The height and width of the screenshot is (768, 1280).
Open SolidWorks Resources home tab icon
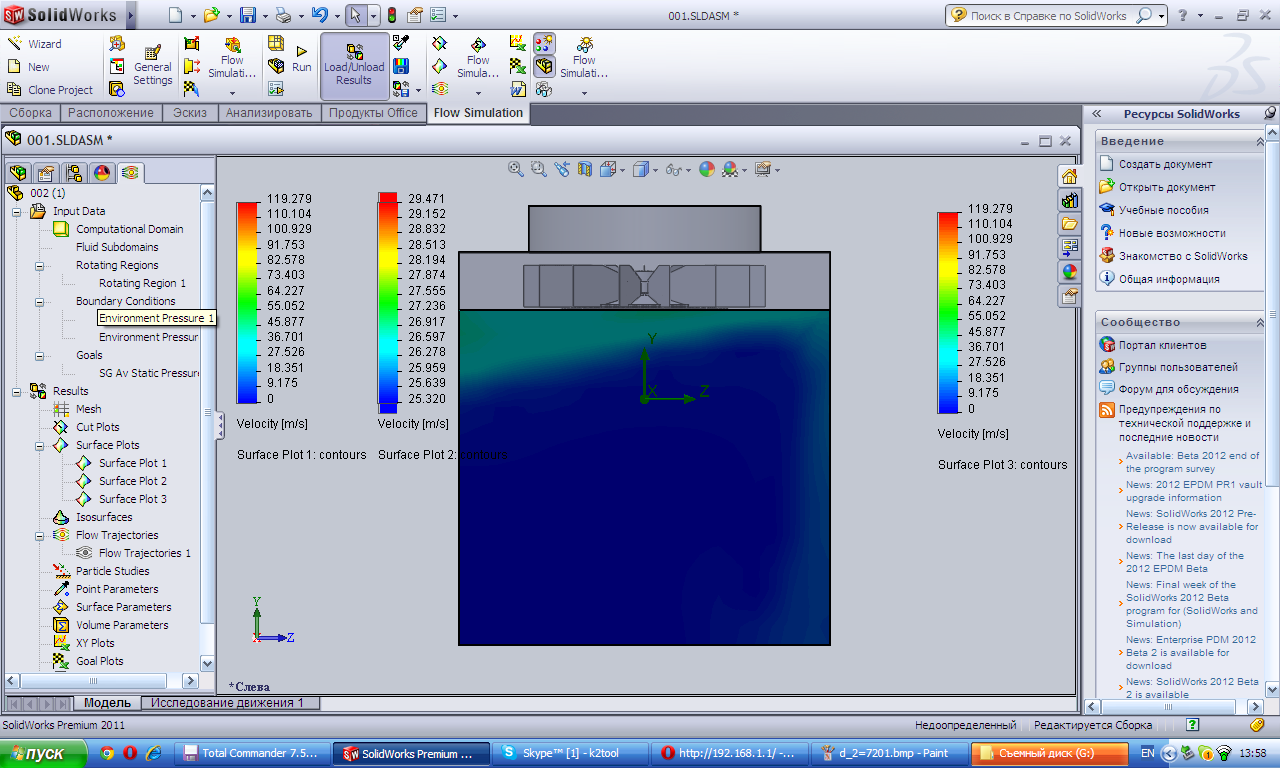pyautogui.click(x=1069, y=177)
